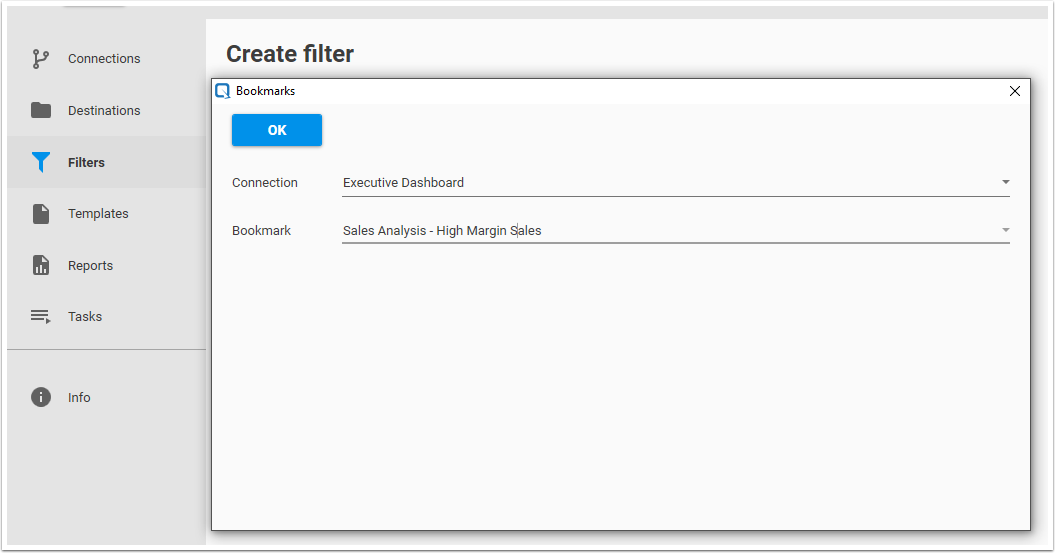
Task: Open the Reports text label in sidebar
Action: point(90,266)
